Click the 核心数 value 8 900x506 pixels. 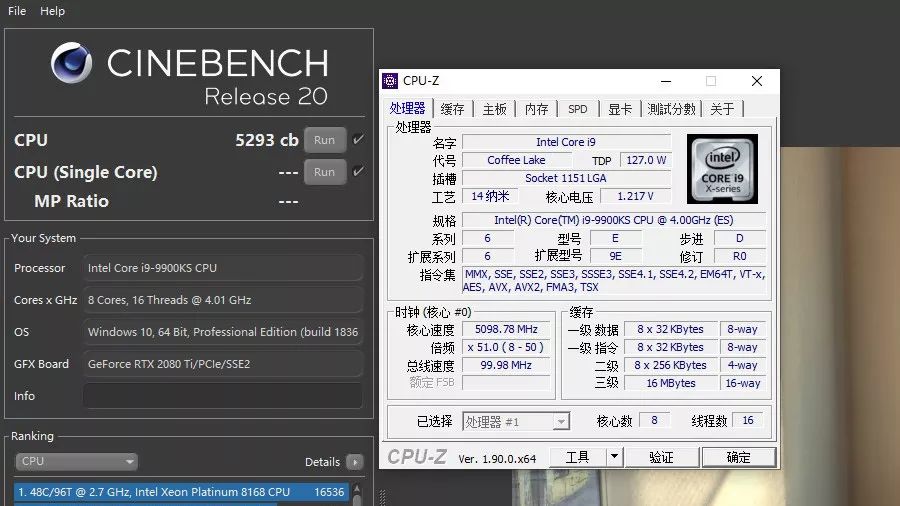point(654,421)
